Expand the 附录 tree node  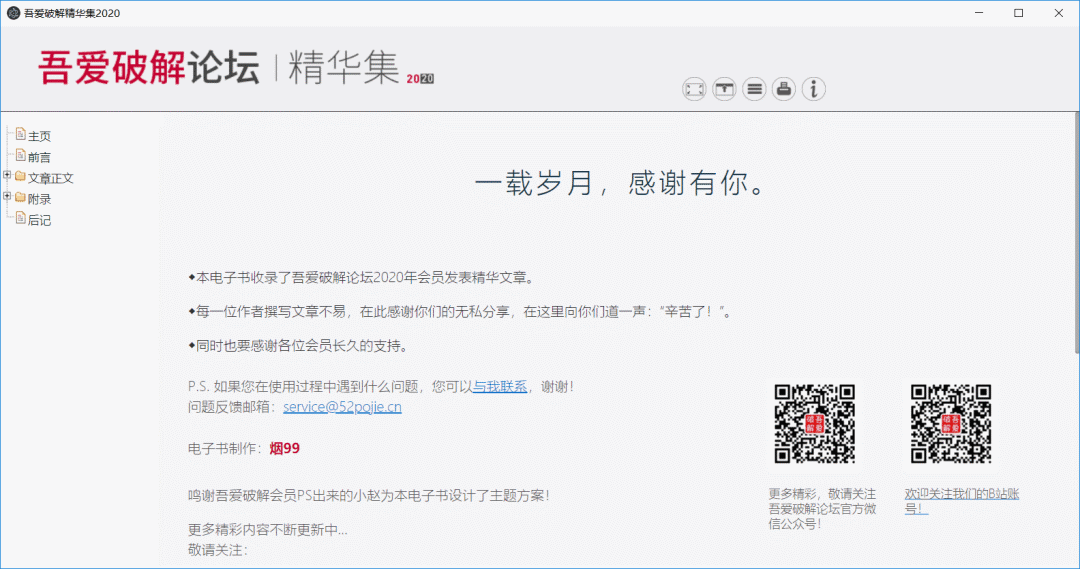tap(7, 196)
